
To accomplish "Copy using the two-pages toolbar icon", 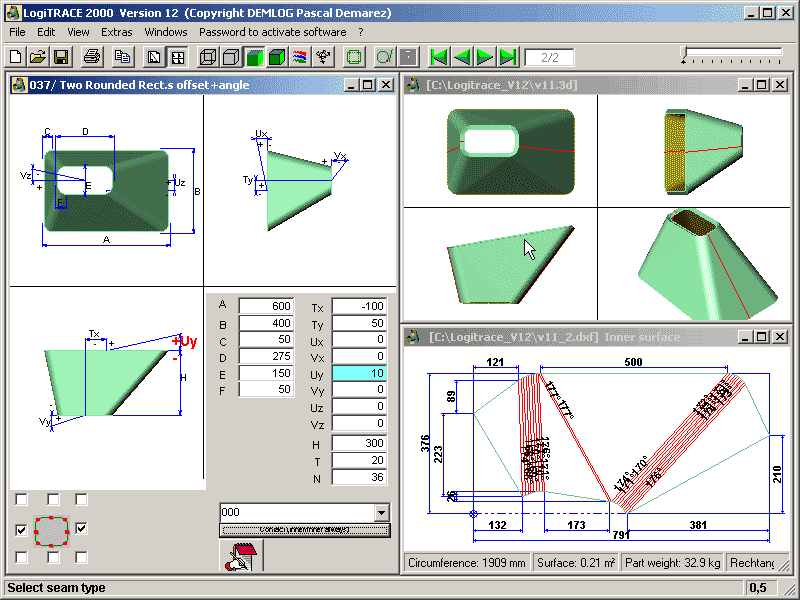I will pyautogui.click(x=122, y=57).
